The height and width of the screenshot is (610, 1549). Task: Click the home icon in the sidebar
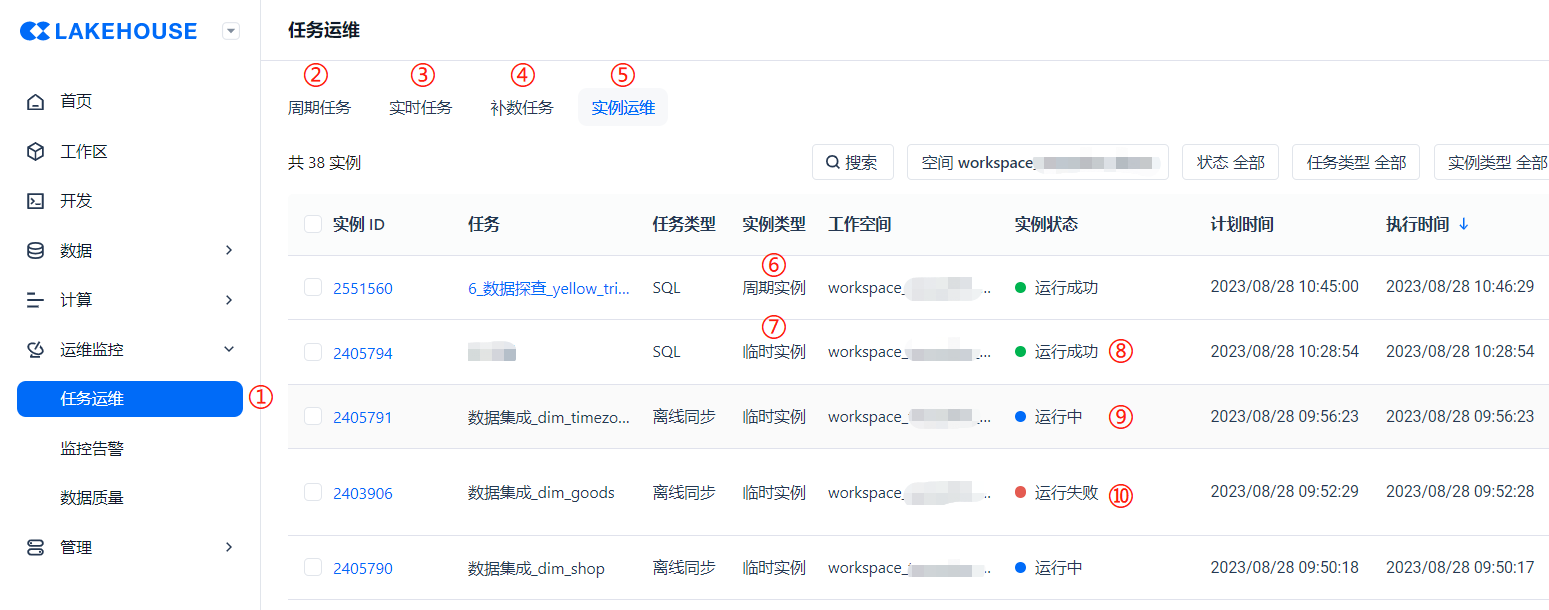[36, 102]
